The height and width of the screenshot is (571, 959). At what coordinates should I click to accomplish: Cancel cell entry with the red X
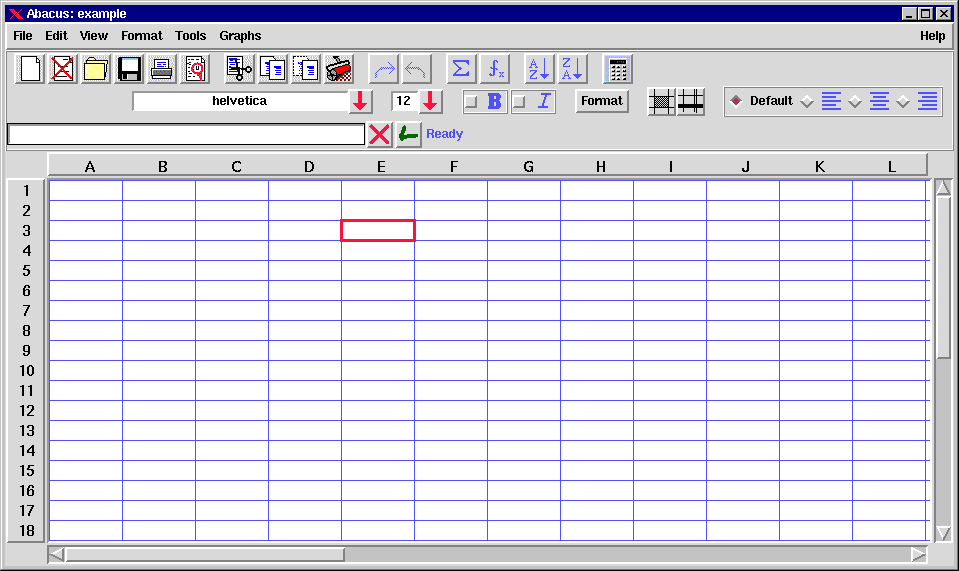[379, 134]
